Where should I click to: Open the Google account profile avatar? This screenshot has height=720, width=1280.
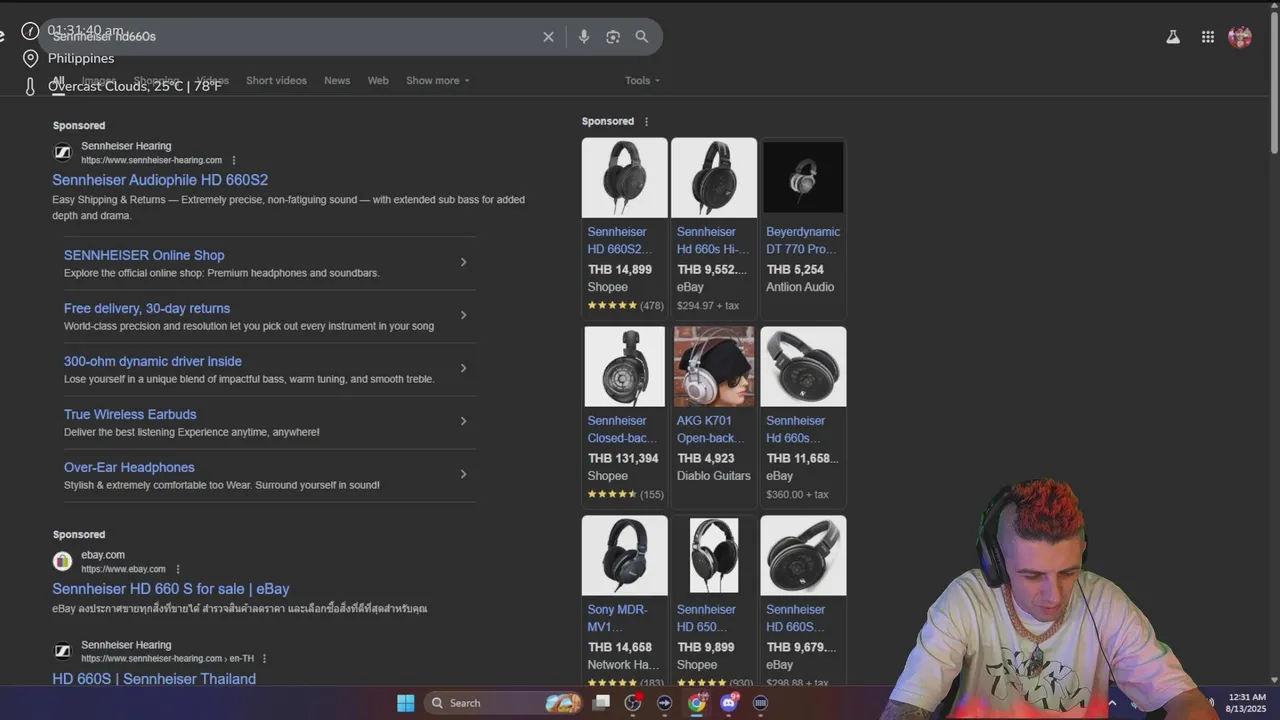[x=1240, y=37]
